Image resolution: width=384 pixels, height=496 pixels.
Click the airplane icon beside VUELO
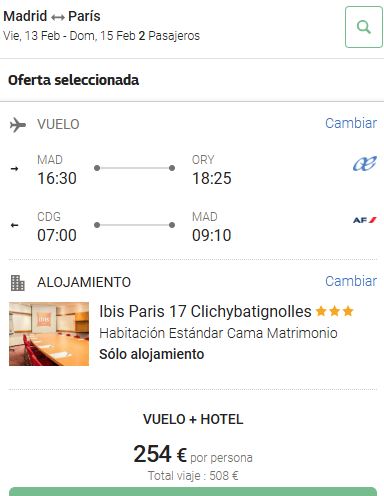click(x=18, y=125)
